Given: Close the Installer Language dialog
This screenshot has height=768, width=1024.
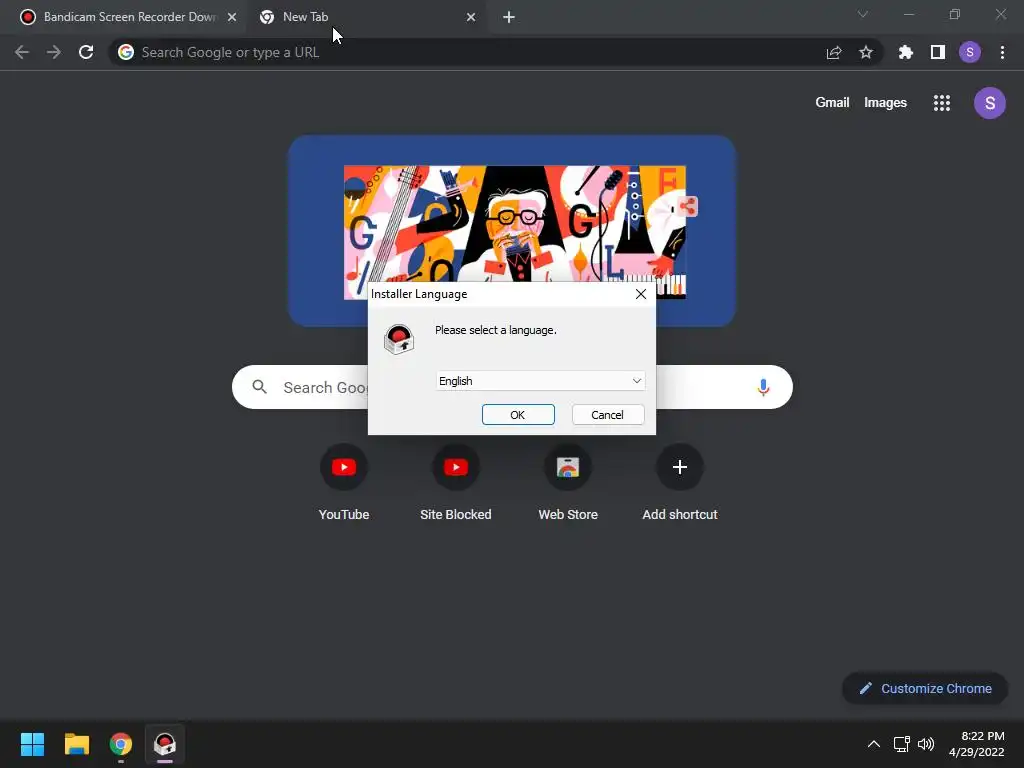Looking at the screenshot, I should pyautogui.click(x=641, y=294).
